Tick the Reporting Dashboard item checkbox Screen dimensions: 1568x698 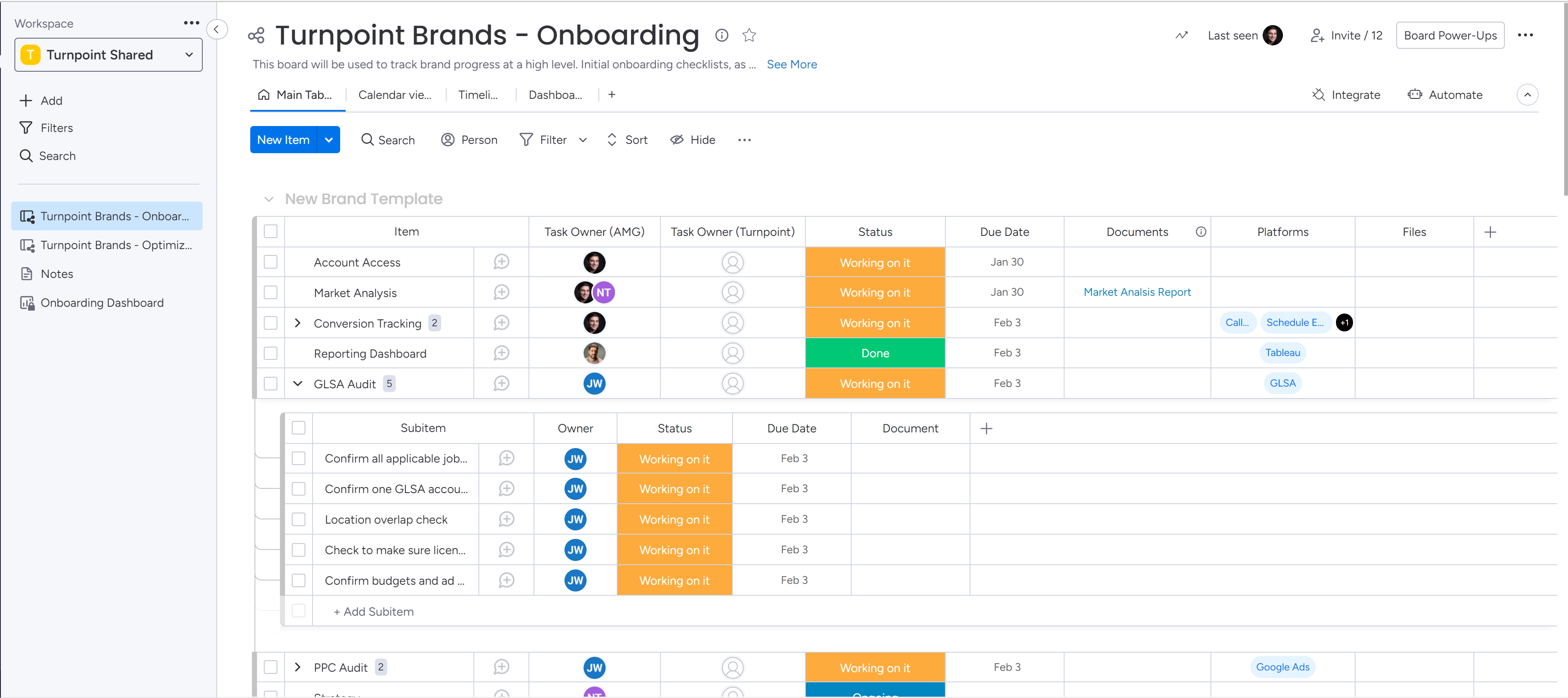(x=270, y=353)
